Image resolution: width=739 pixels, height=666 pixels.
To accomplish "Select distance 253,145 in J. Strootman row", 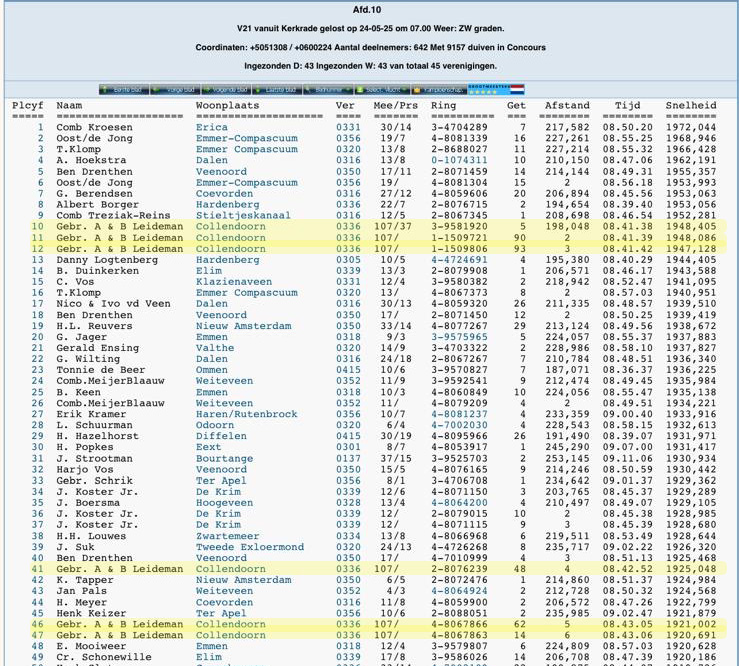I will [567, 459].
